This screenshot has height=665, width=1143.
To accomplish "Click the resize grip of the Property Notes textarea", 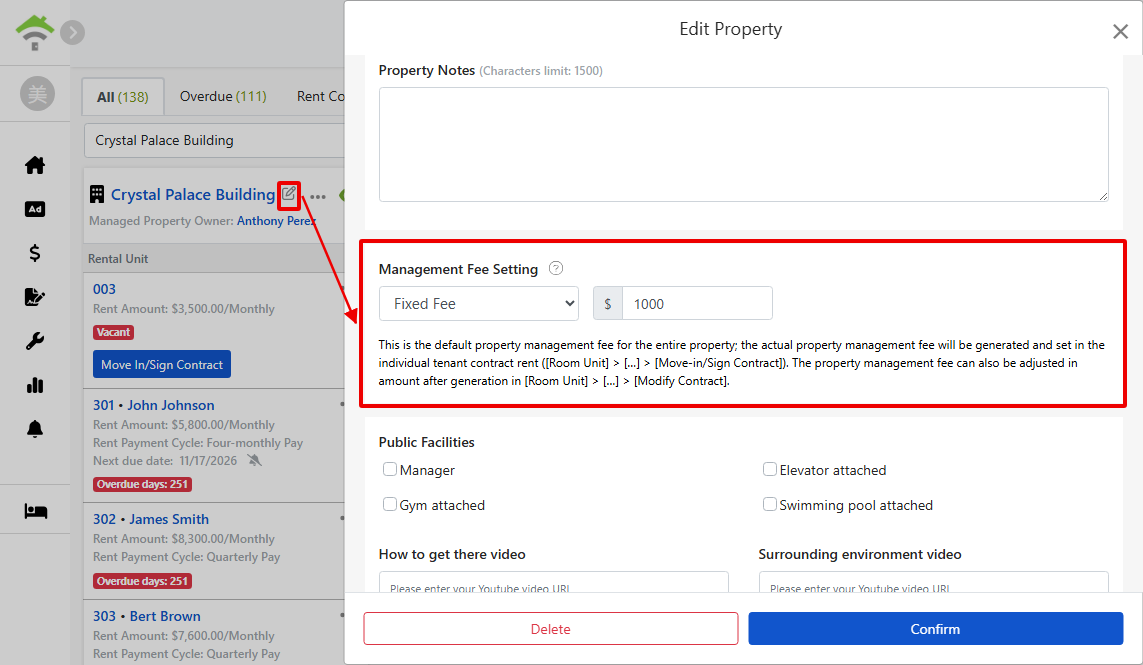I will (1103, 195).
